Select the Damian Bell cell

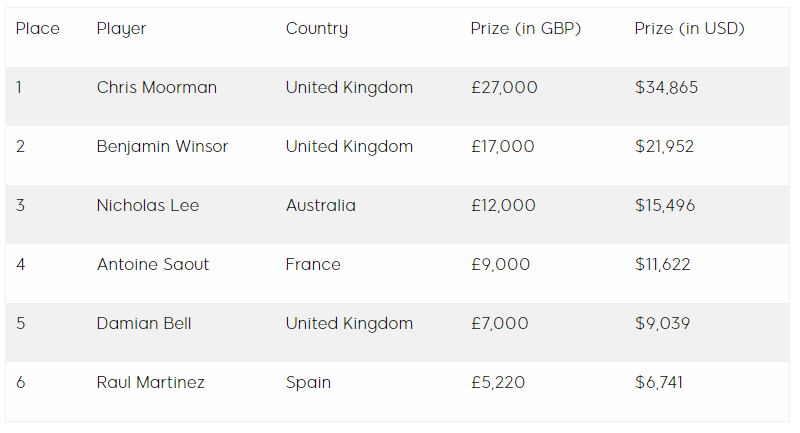144,324
